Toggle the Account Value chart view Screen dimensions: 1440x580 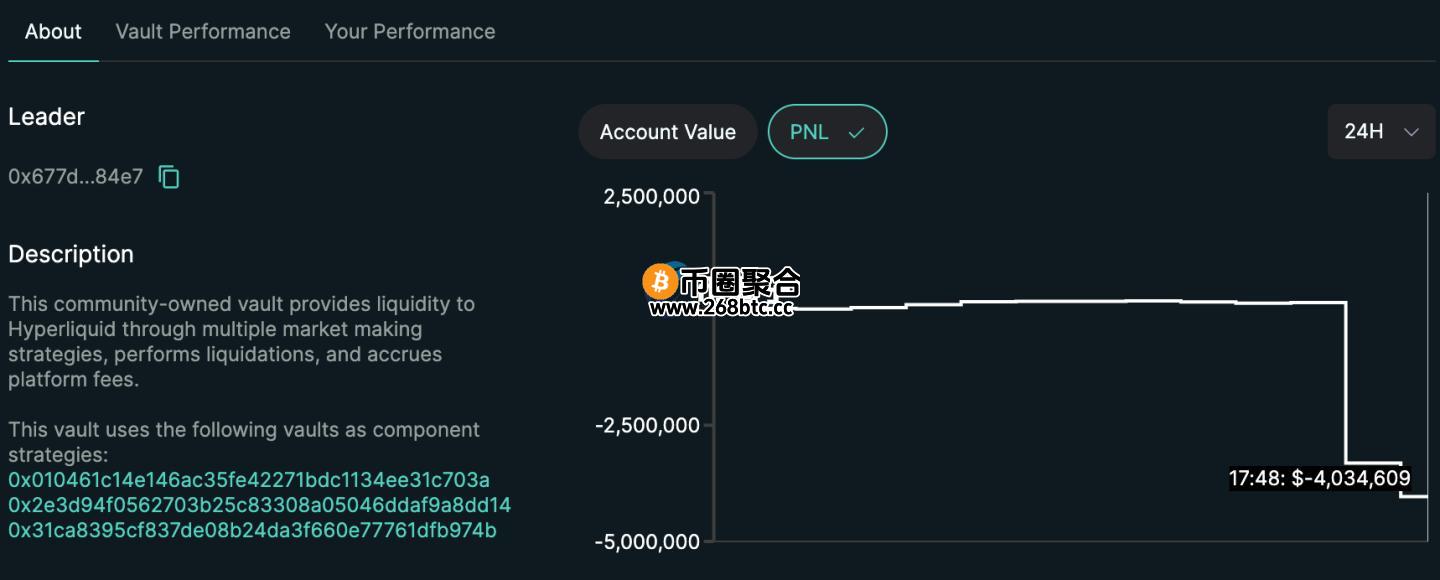point(667,132)
